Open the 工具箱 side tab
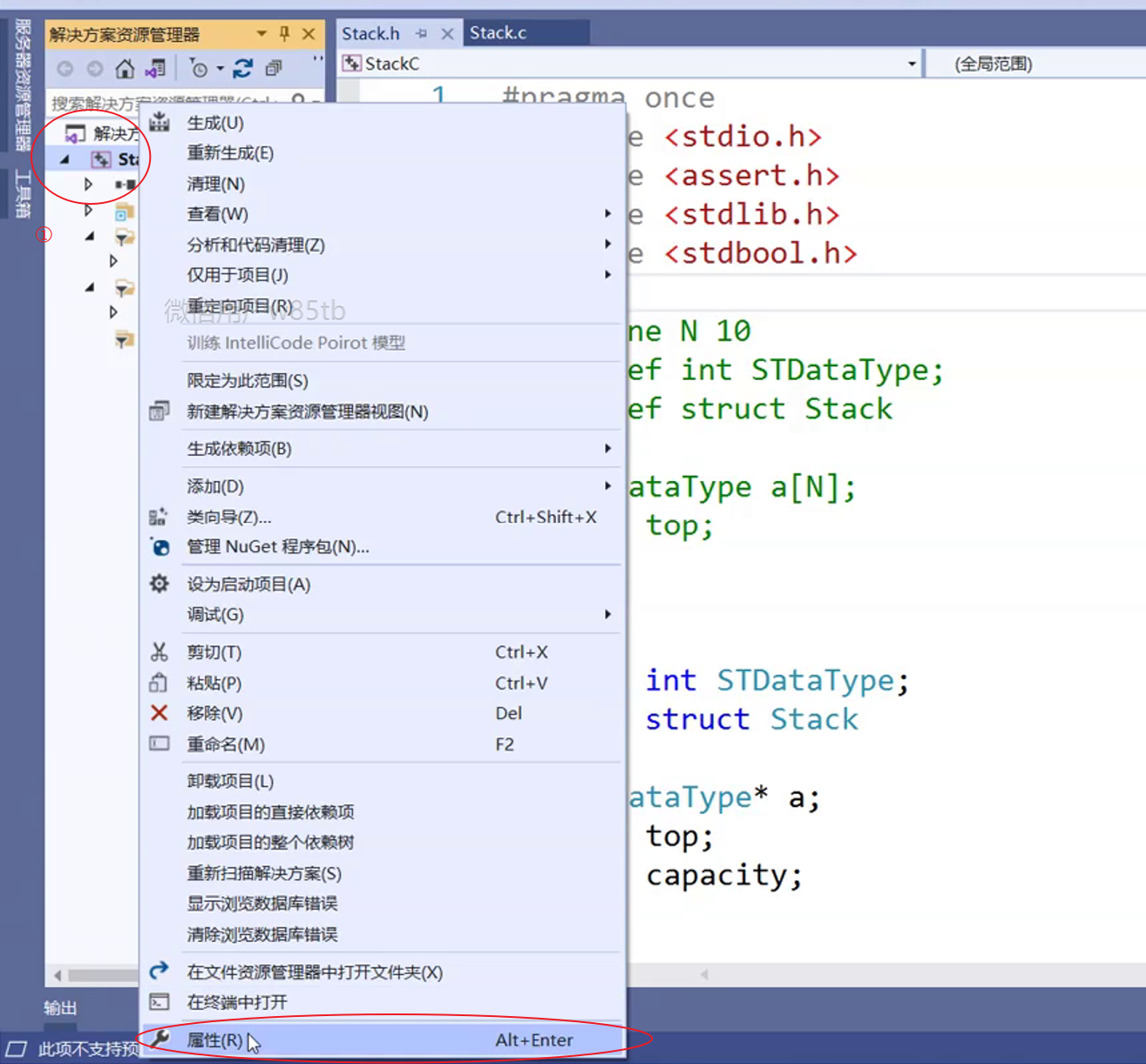 (x=22, y=193)
